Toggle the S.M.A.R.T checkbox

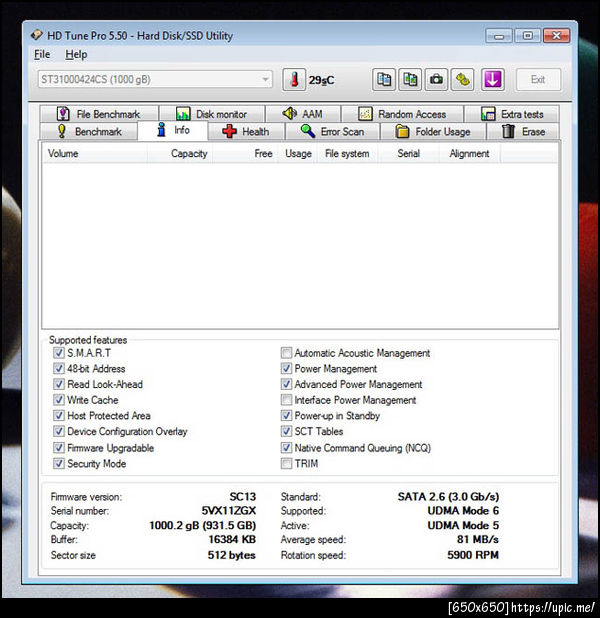[x=59, y=353]
